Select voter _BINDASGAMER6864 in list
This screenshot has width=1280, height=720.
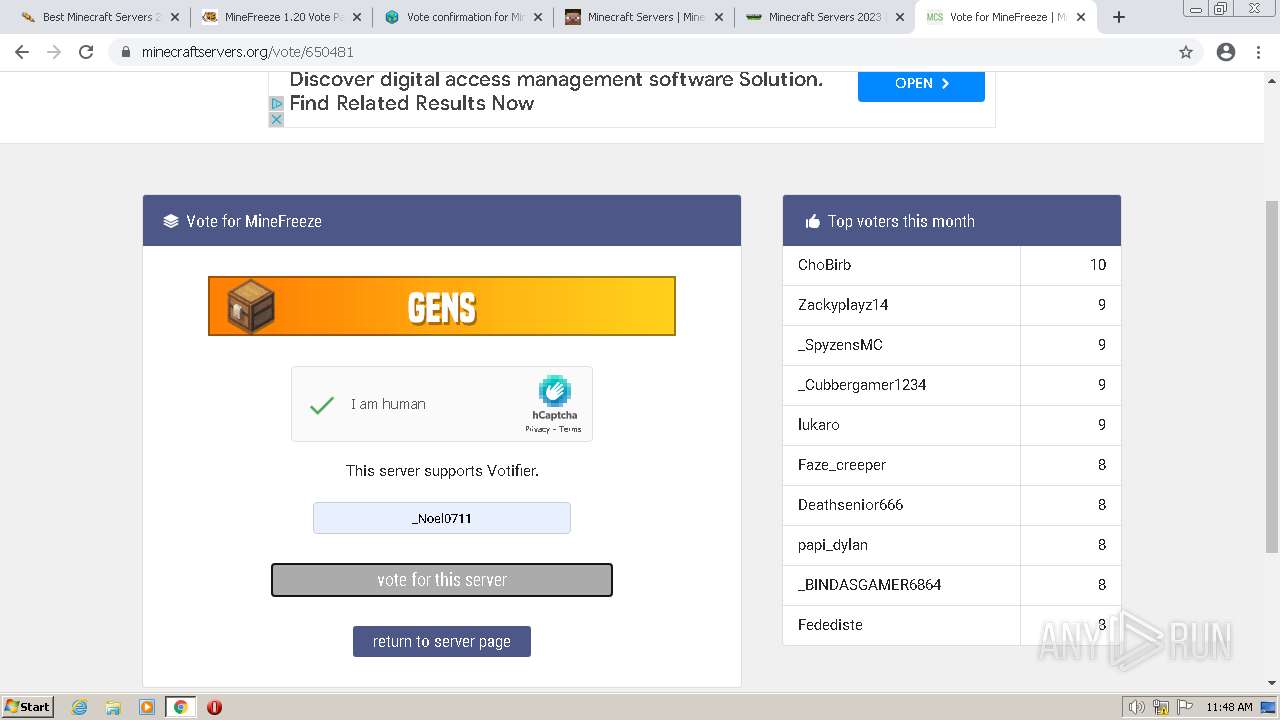[x=869, y=585]
